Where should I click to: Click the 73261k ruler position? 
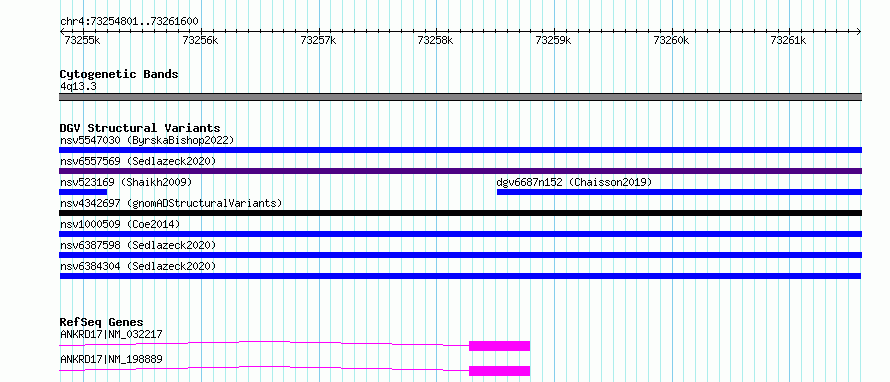click(789, 40)
